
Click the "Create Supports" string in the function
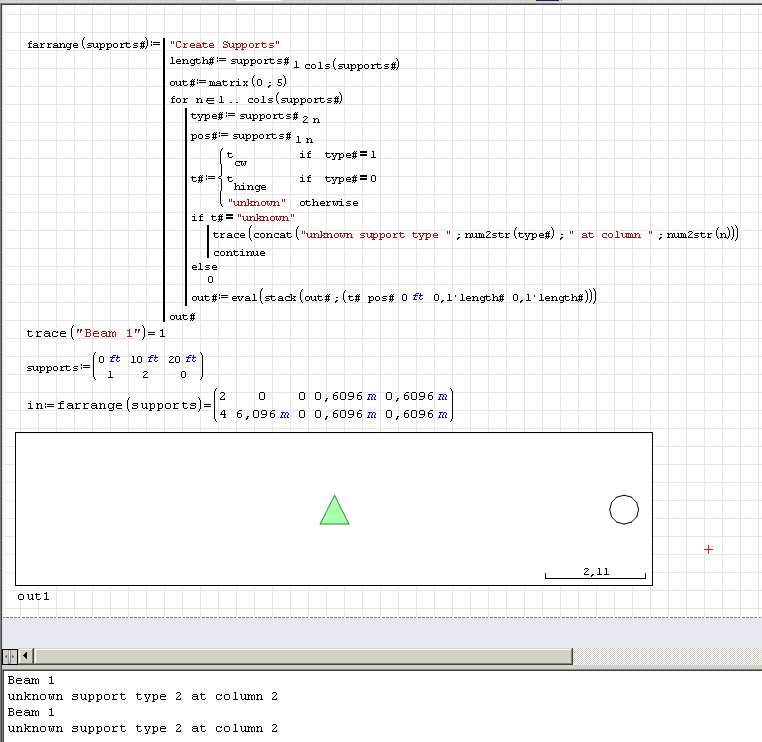(225, 45)
